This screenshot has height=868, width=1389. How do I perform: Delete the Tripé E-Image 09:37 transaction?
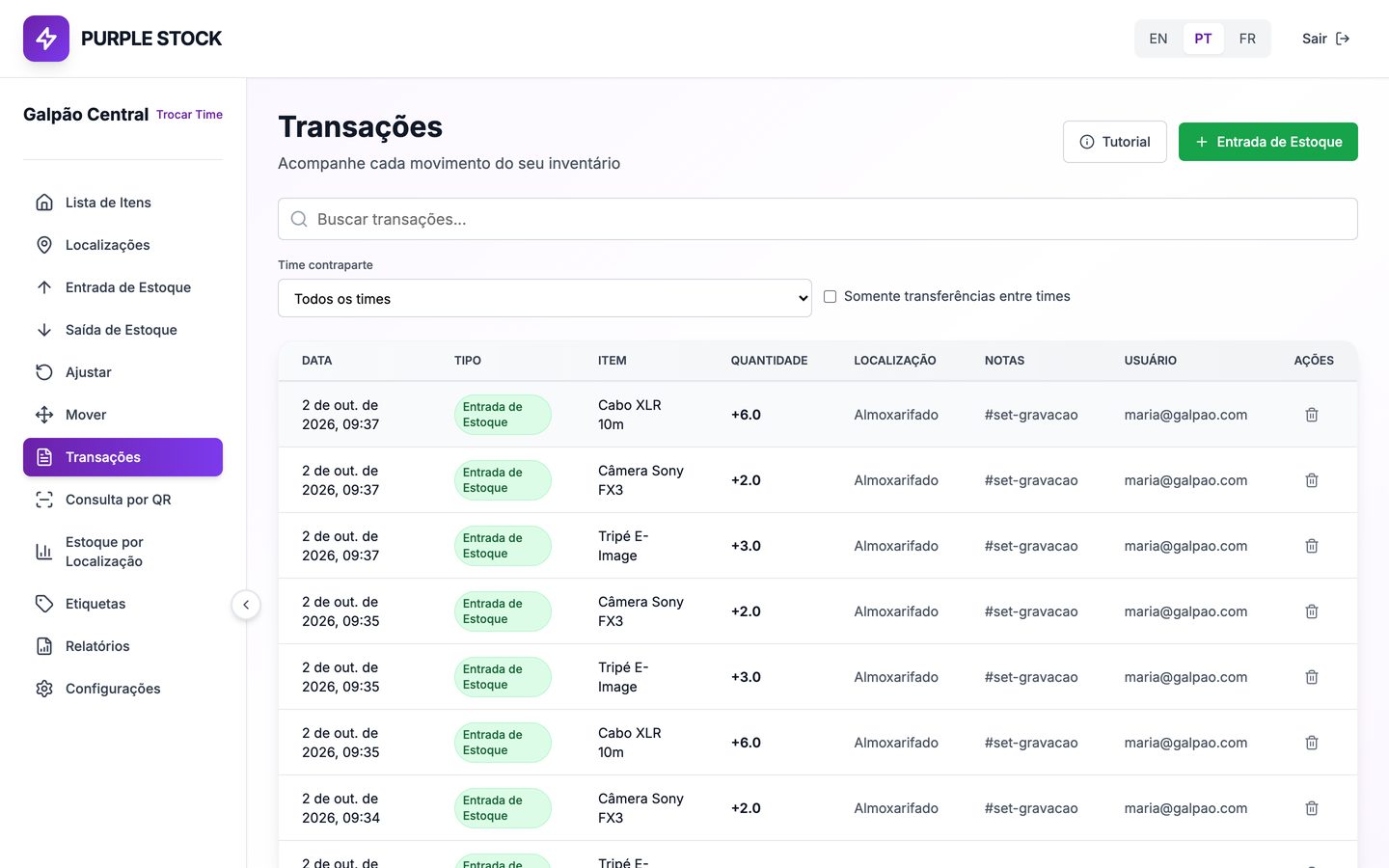1312,546
